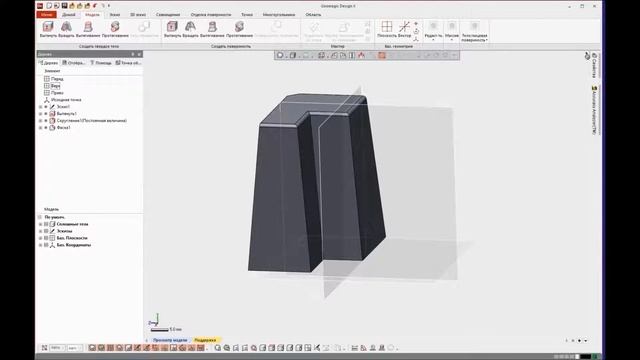Expand the Фаска1 tree node
This screenshot has height=360, width=640.
[x=40, y=127]
